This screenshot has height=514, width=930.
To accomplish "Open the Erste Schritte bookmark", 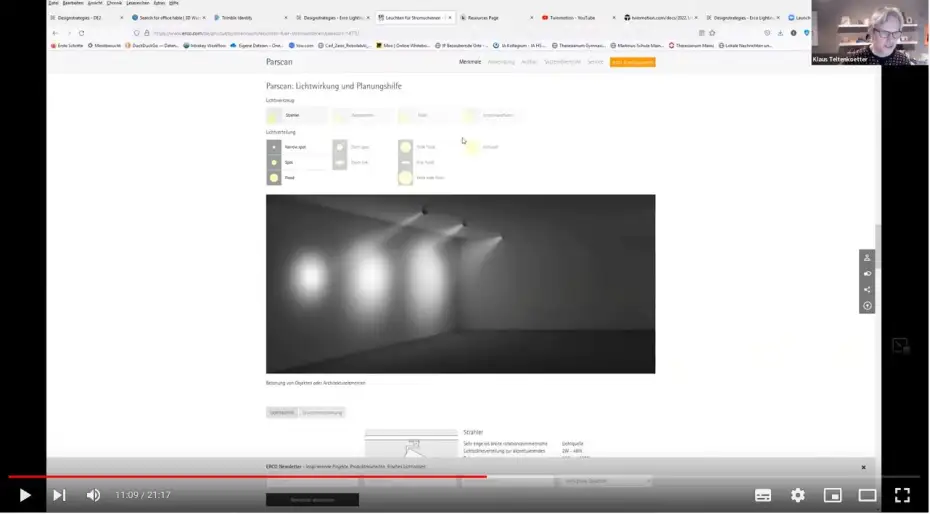I will coord(68,45).
